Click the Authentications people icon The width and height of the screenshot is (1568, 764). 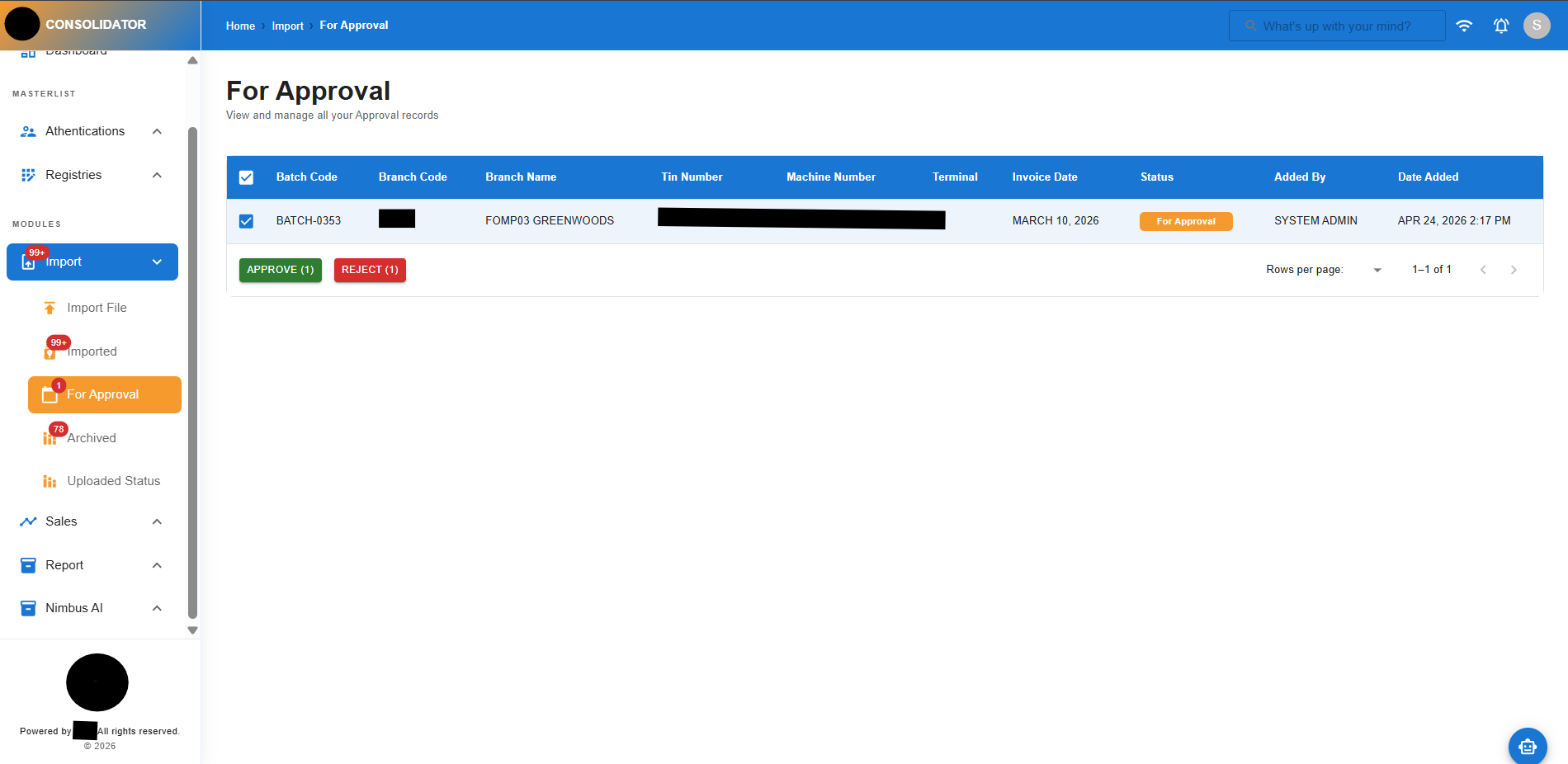[x=27, y=130]
